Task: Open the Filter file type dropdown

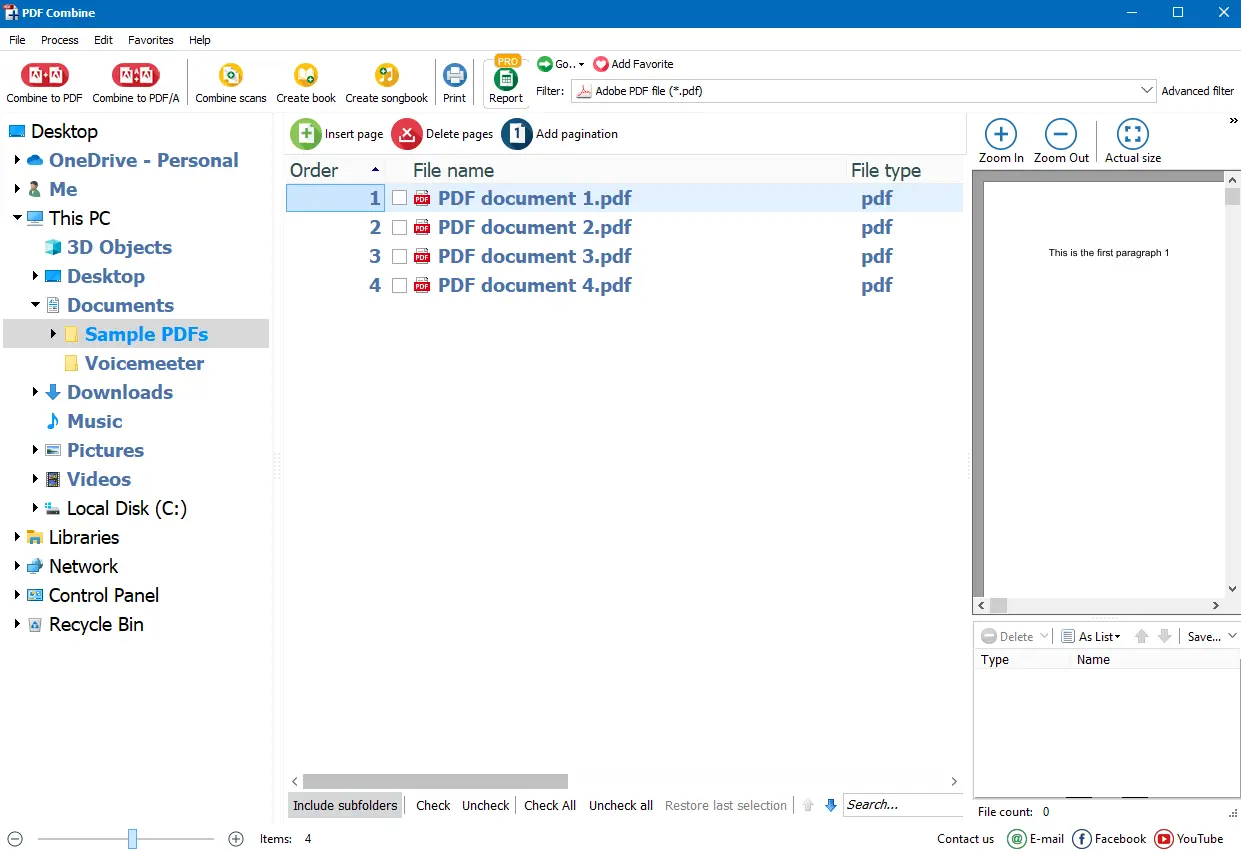Action: 1146,91
